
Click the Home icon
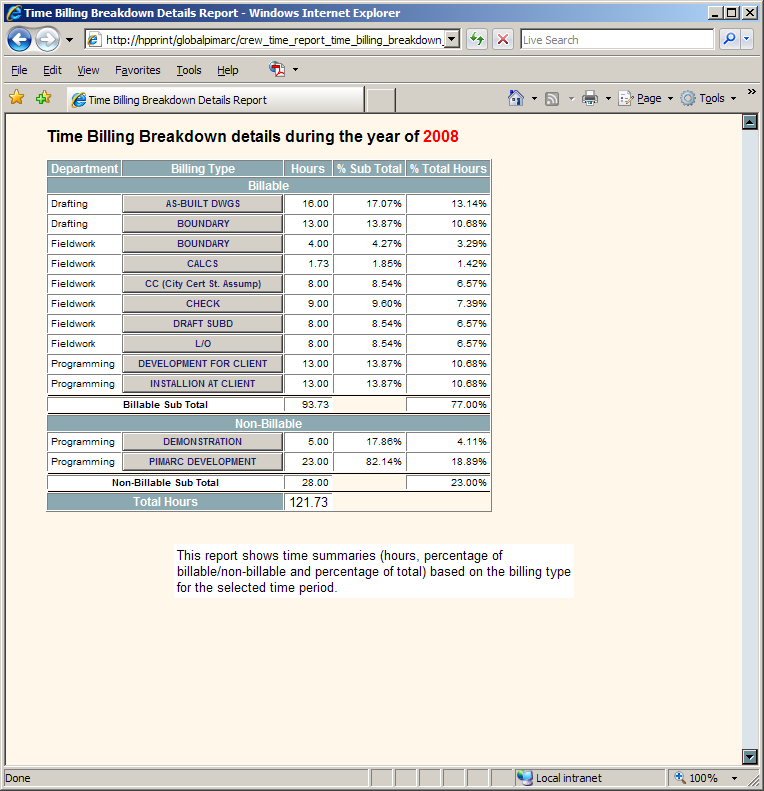coord(516,98)
